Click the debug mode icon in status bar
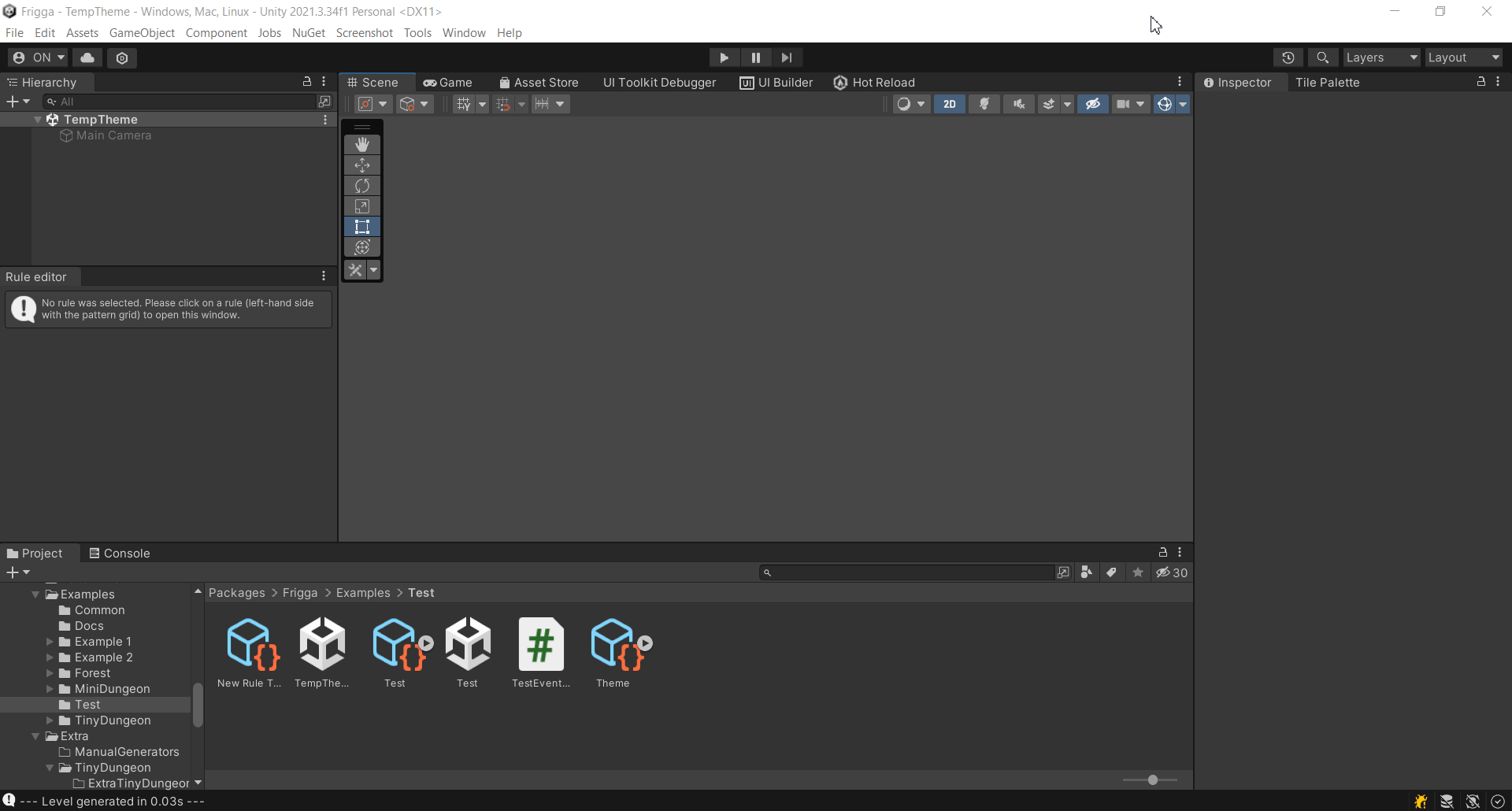This screenshot has width=1512, height=811. pos(1421,801)
